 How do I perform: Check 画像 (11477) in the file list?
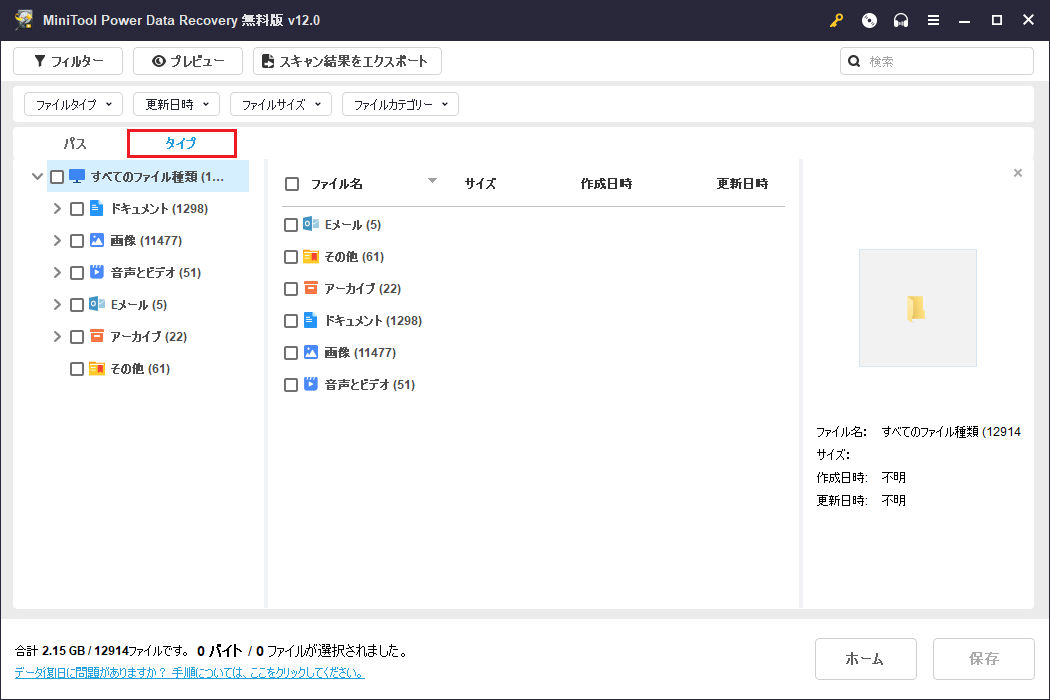point(291,352)
